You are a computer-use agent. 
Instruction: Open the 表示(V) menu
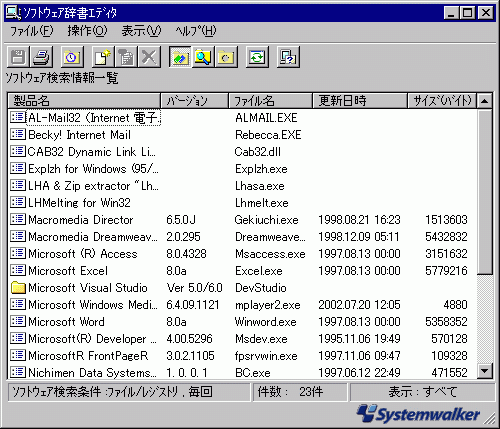(x=141, y=31)
